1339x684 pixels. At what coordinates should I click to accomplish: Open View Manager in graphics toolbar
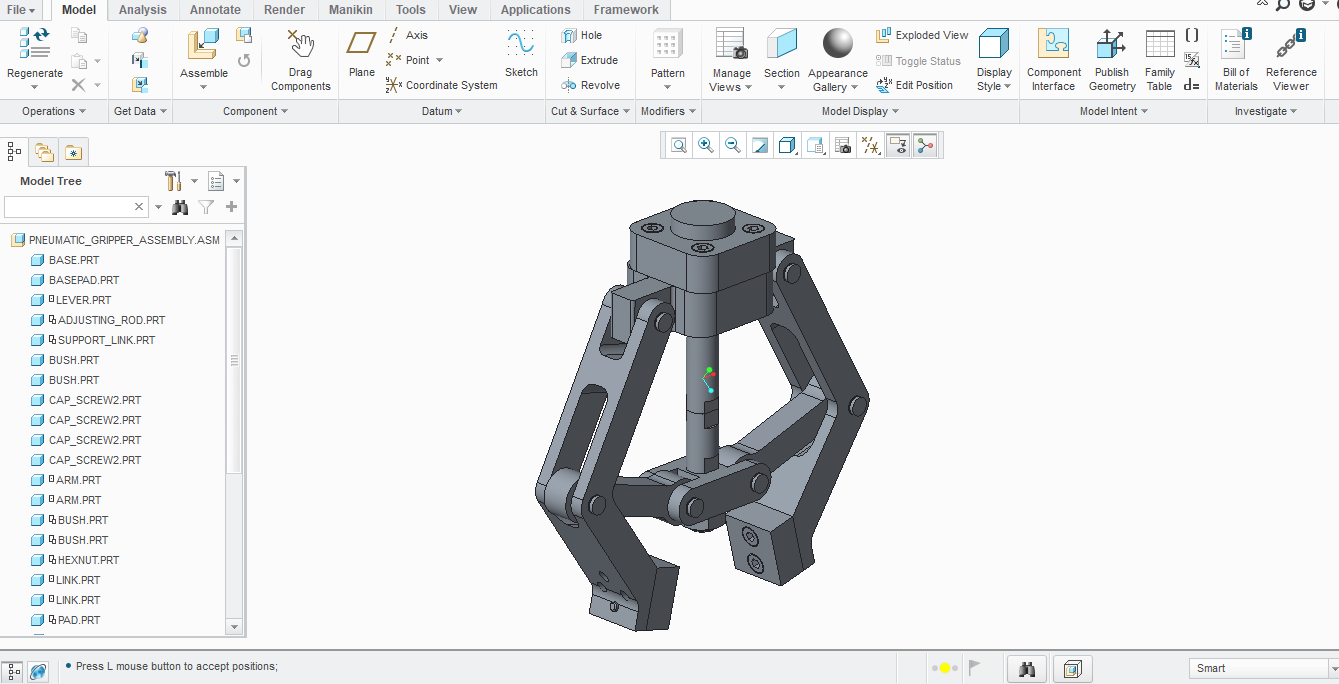pyautogui.click(x=843, y=146)
